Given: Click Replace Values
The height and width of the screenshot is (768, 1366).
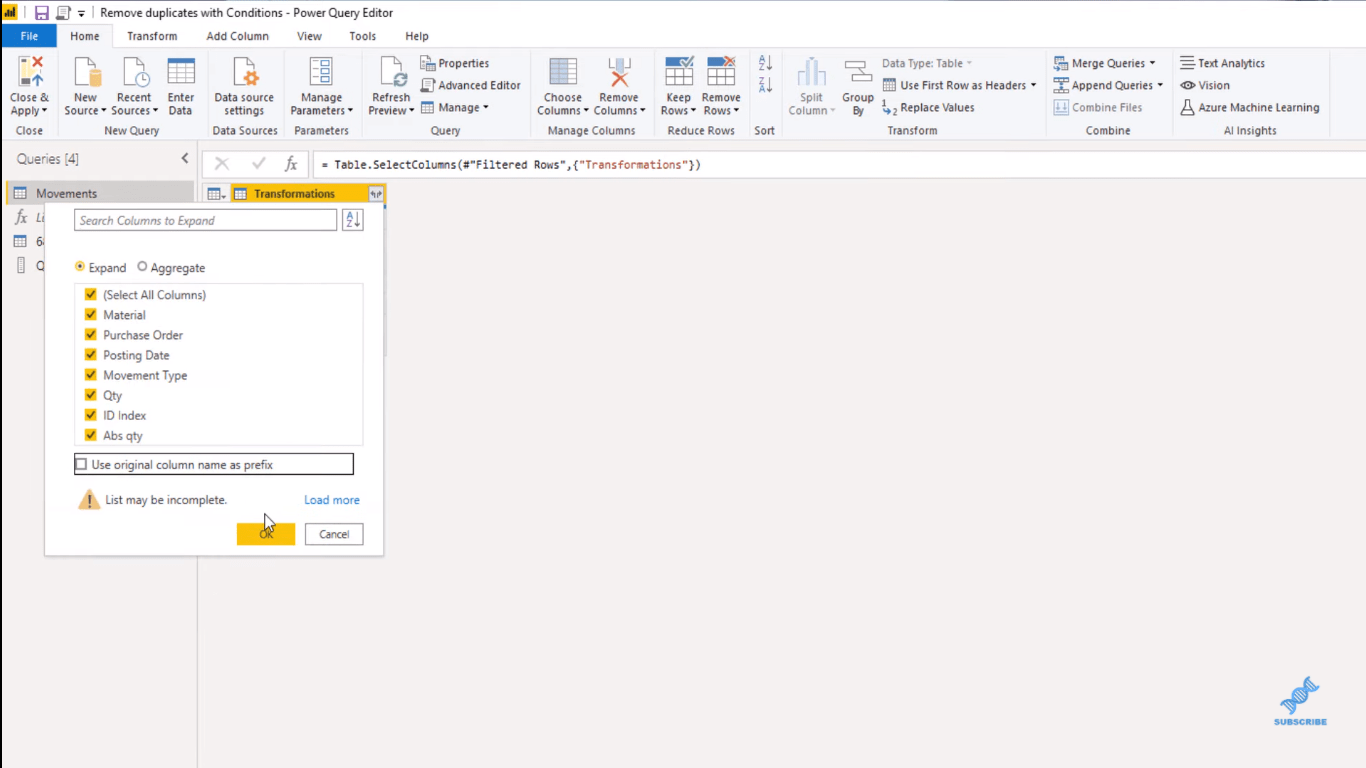Looking at the screenshot, I should coord(928,107).
